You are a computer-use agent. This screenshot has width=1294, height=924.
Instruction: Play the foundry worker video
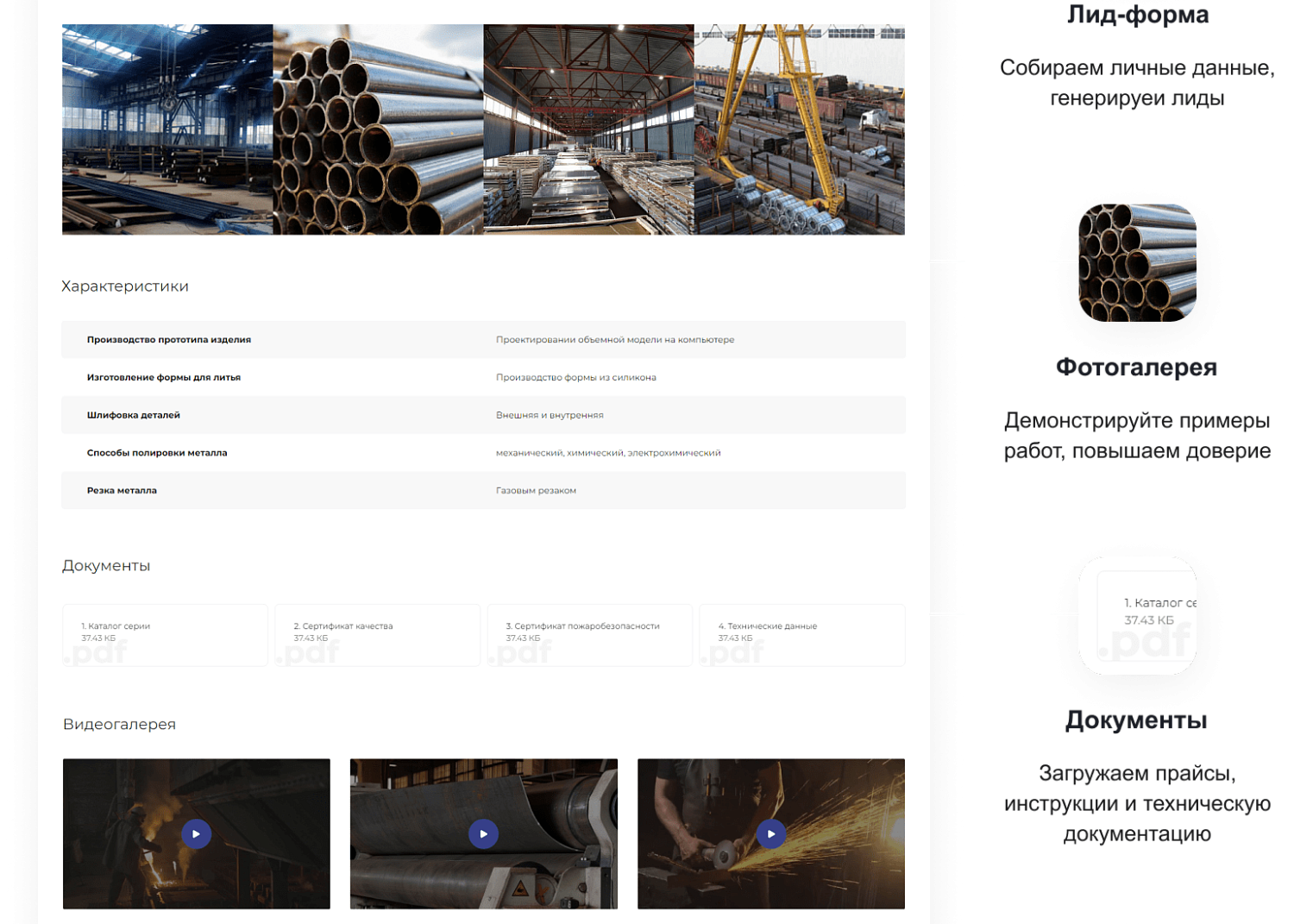point(196,833)
